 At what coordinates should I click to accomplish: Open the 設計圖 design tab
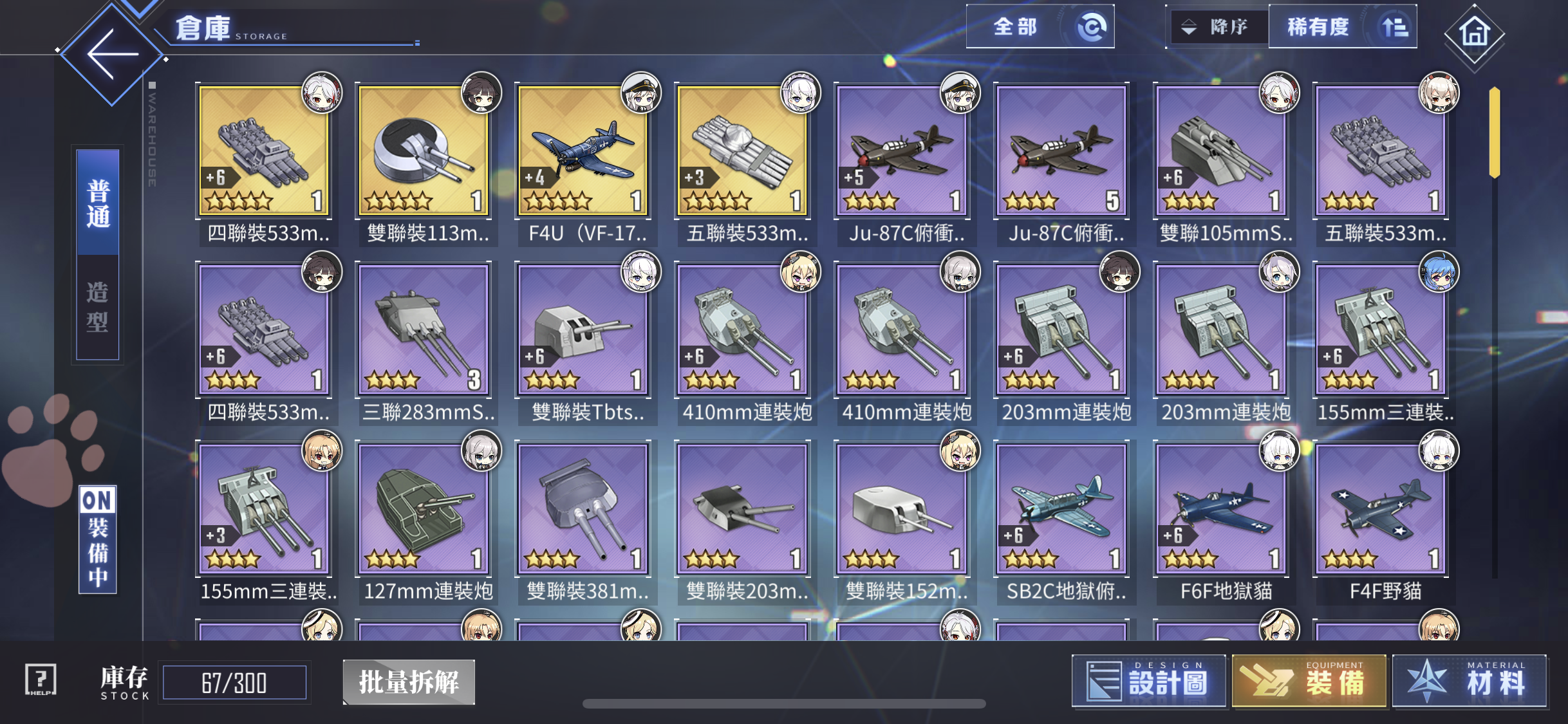[1149, 681]
